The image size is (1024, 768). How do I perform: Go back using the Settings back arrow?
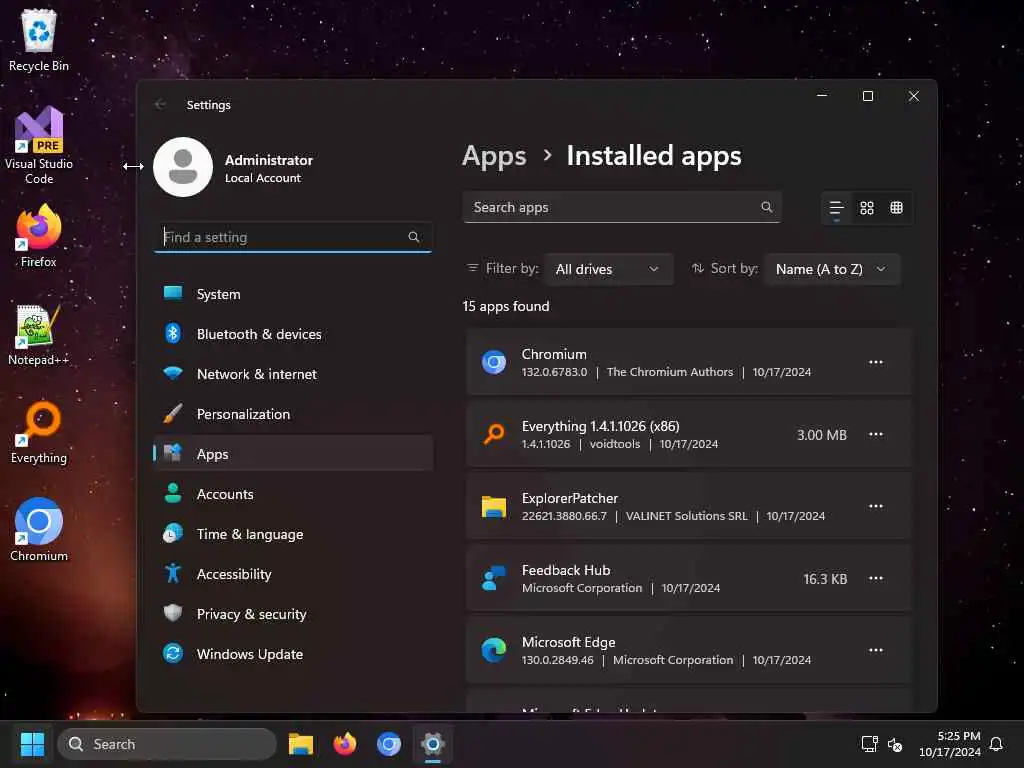point(160,104)
